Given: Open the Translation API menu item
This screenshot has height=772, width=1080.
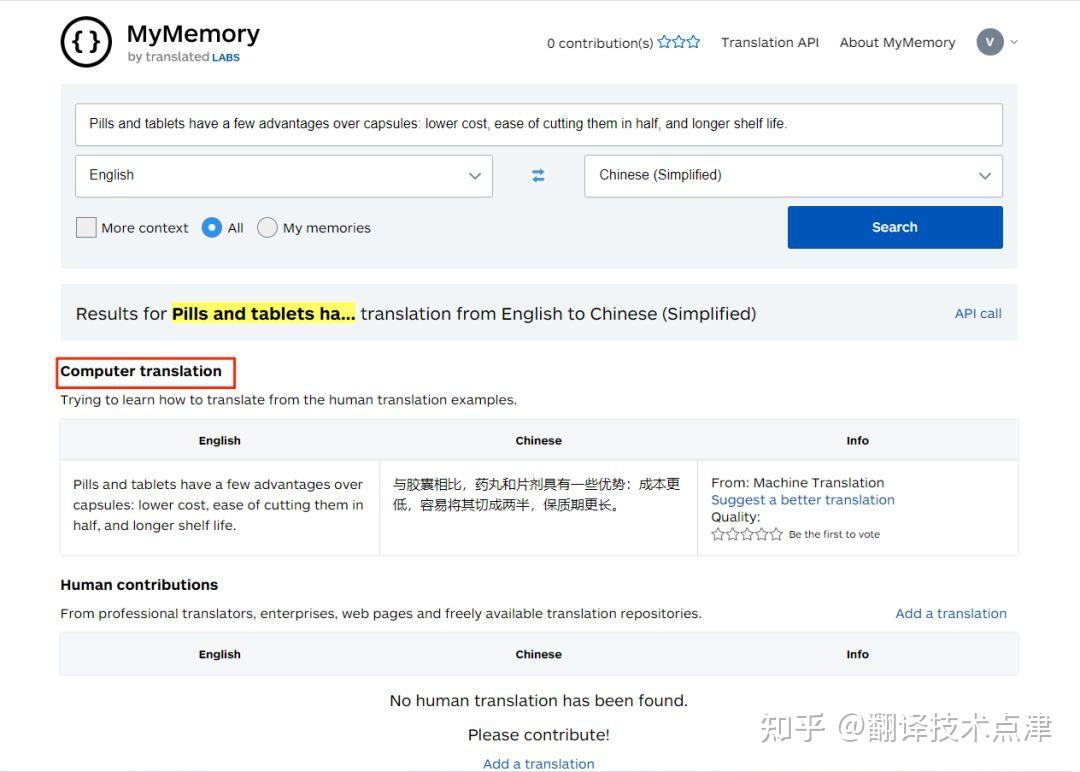Looking at the screenshot, I should [x=770, y=42].
